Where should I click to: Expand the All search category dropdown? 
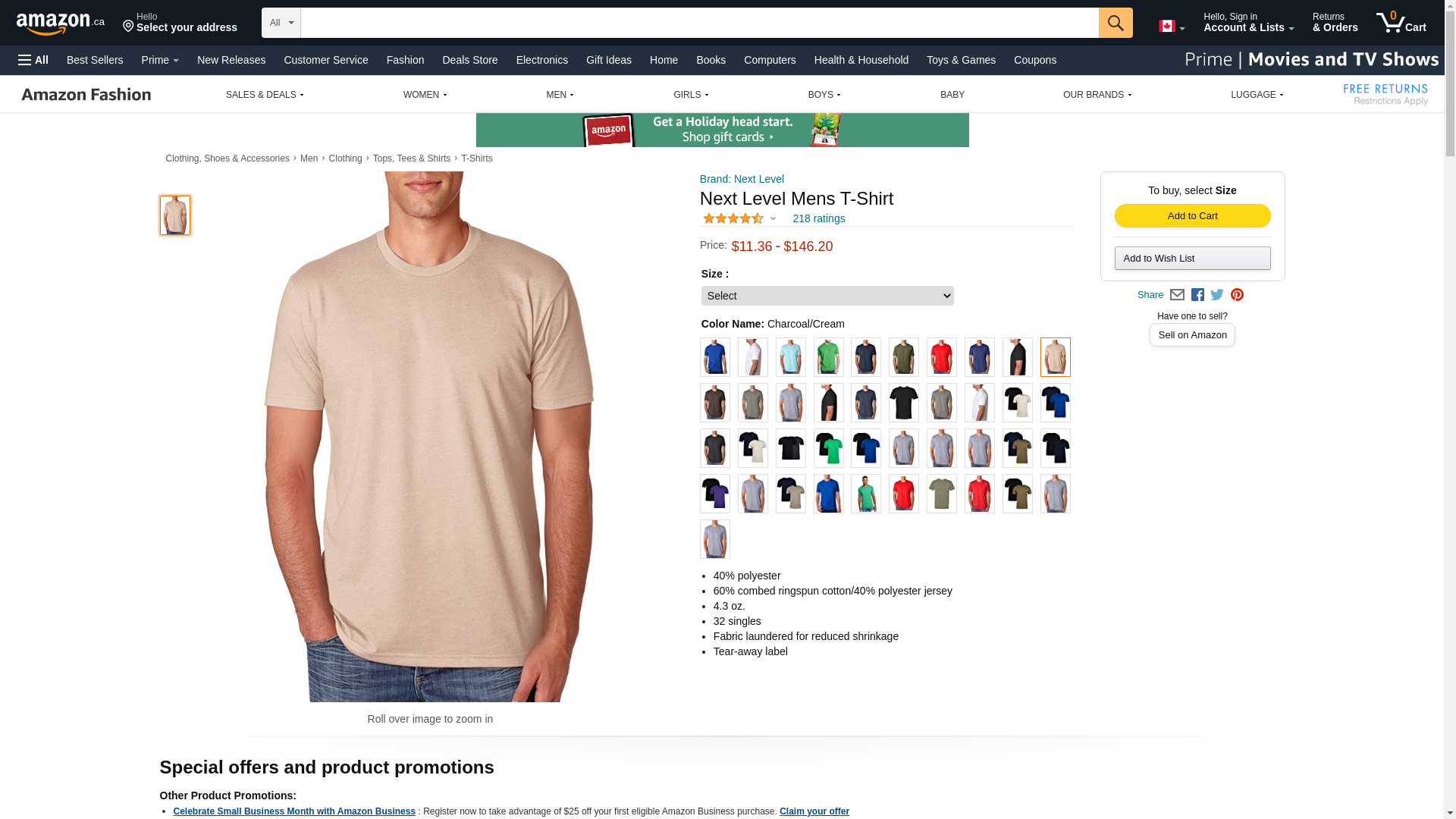pyautogui.click(x=281, y=23)
